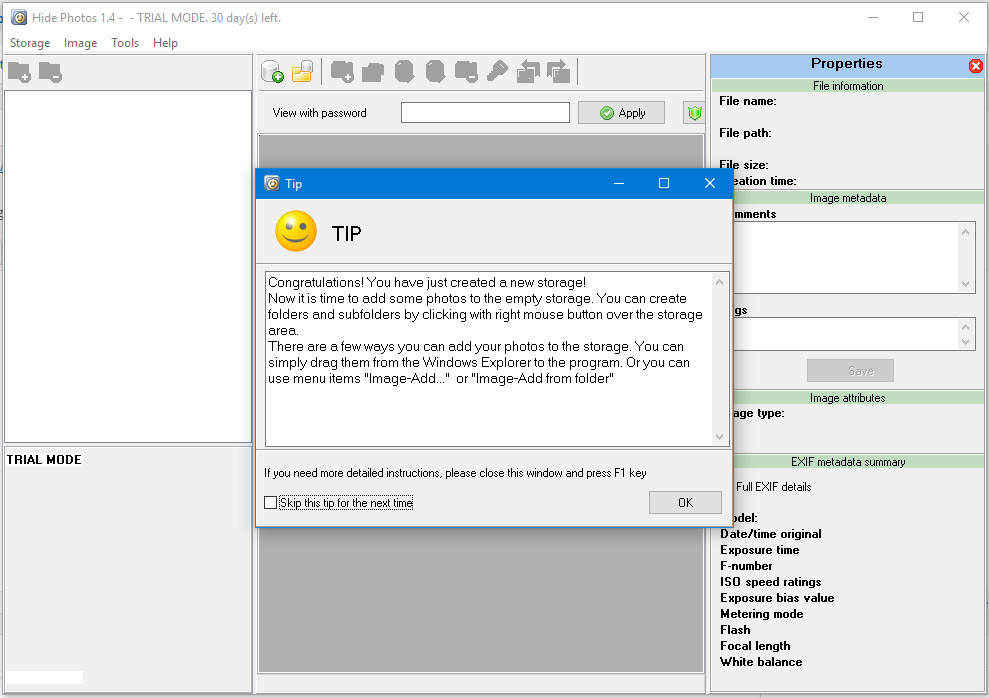
Task: Enable 'Skip this tip for the next time'
Action: tap(271, 503)
